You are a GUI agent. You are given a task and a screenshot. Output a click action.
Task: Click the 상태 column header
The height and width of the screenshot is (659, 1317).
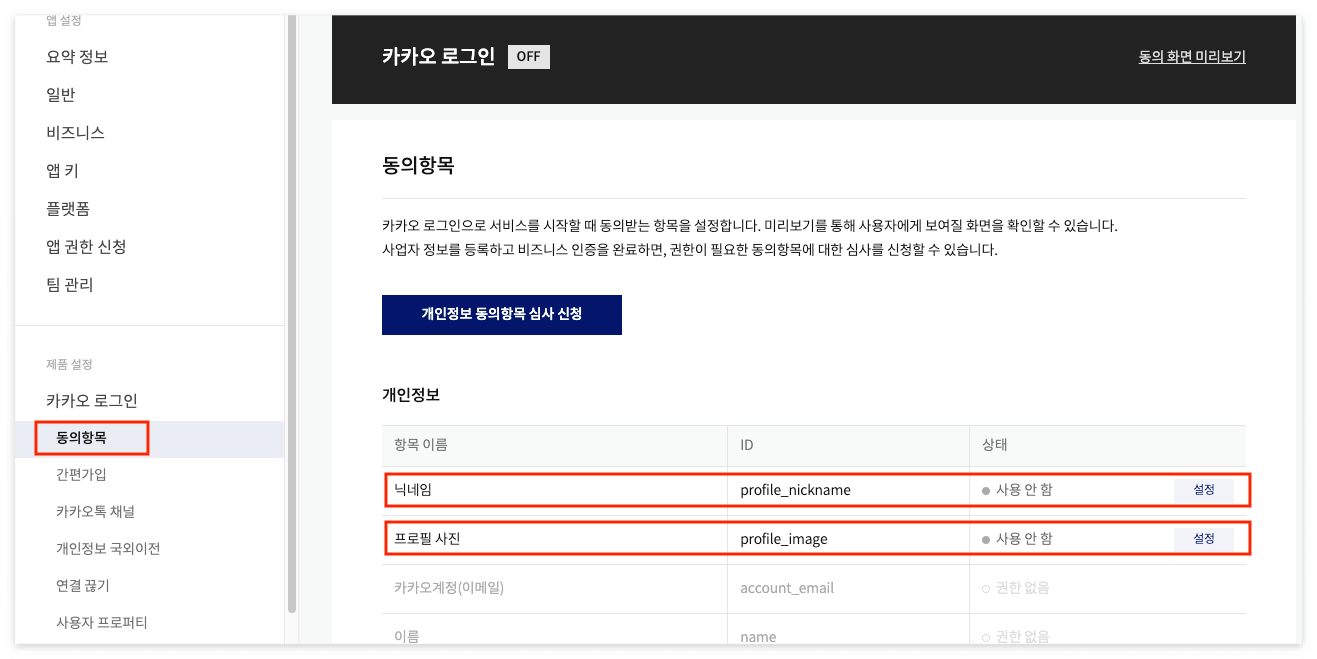1108,445
